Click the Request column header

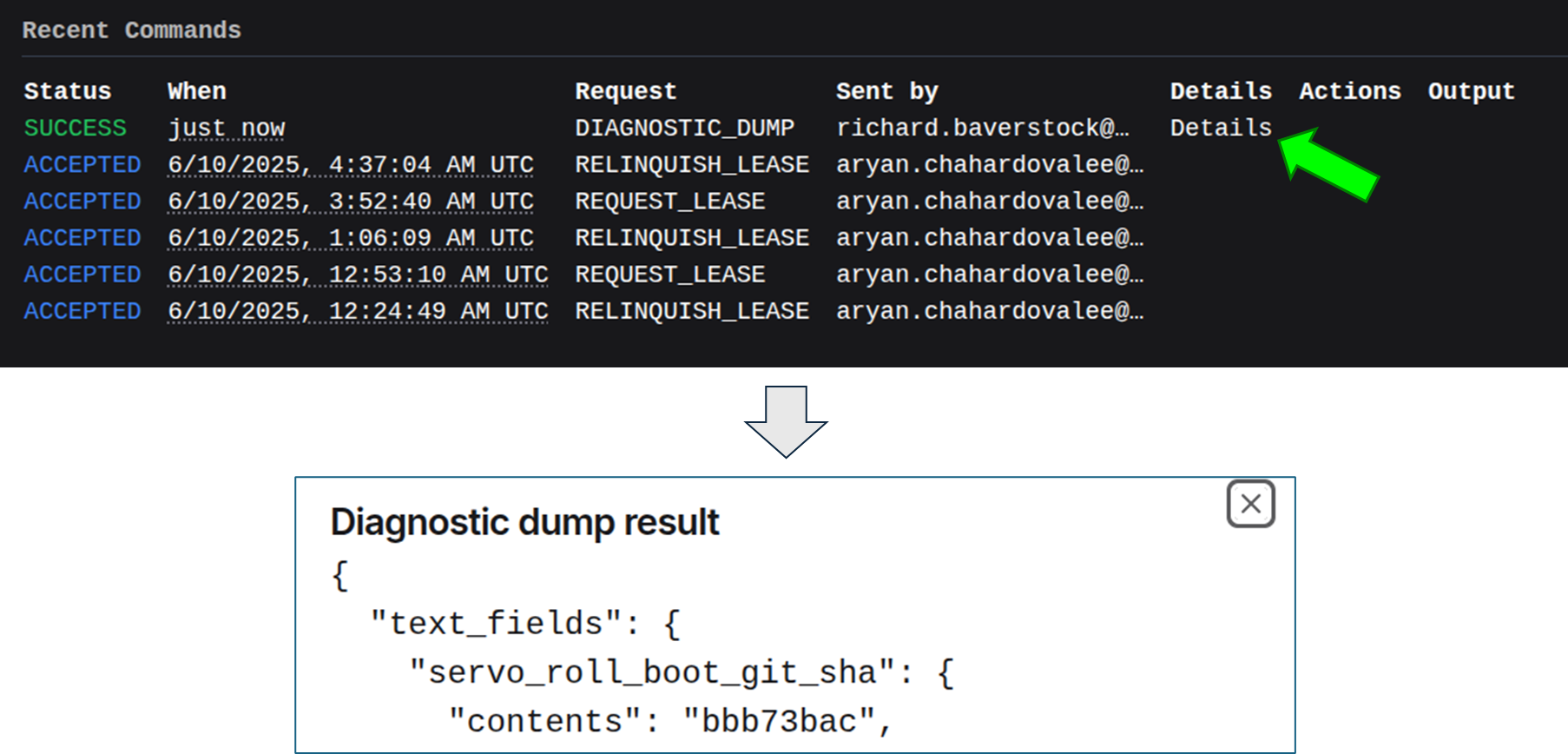click(626, 91)
